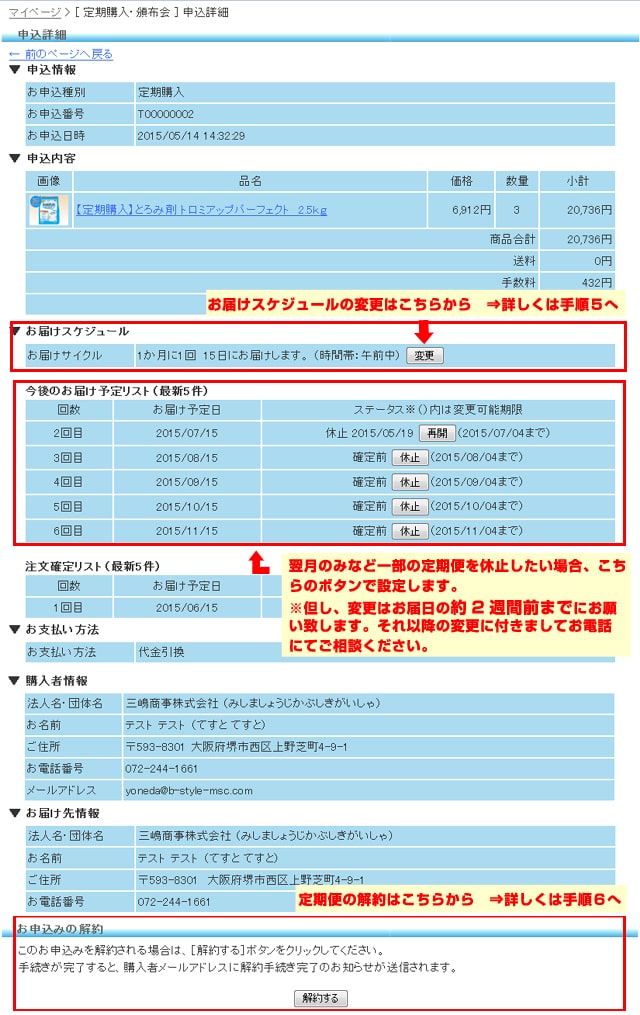Collapse the お支払い方法 section triangle
Screen dimensions: 640x1015
15,629
